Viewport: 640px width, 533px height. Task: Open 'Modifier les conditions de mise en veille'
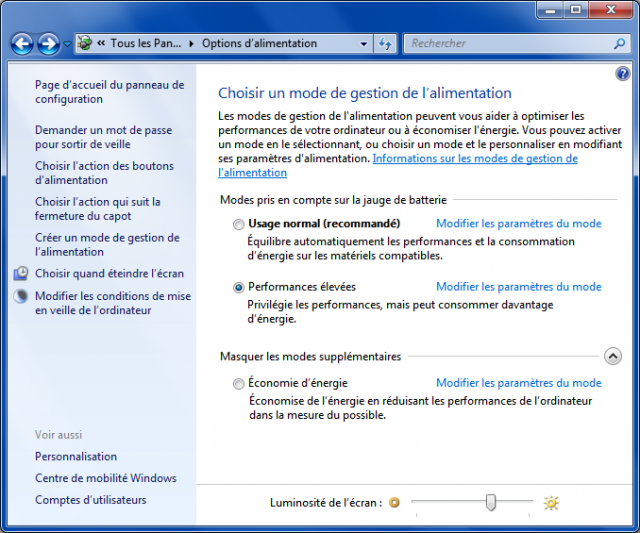tap(113, 303)
